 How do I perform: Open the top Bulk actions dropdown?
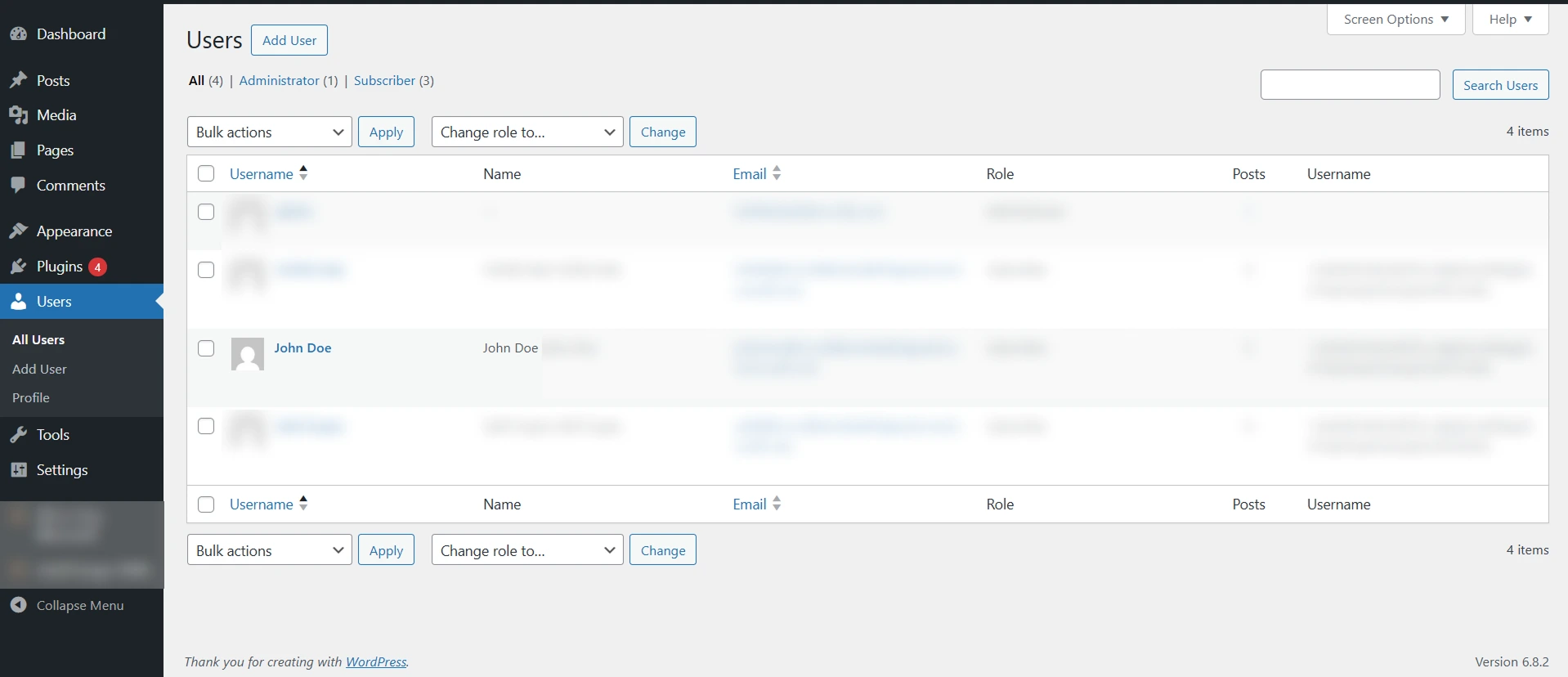pyautogui.click(x=270, y=132)
